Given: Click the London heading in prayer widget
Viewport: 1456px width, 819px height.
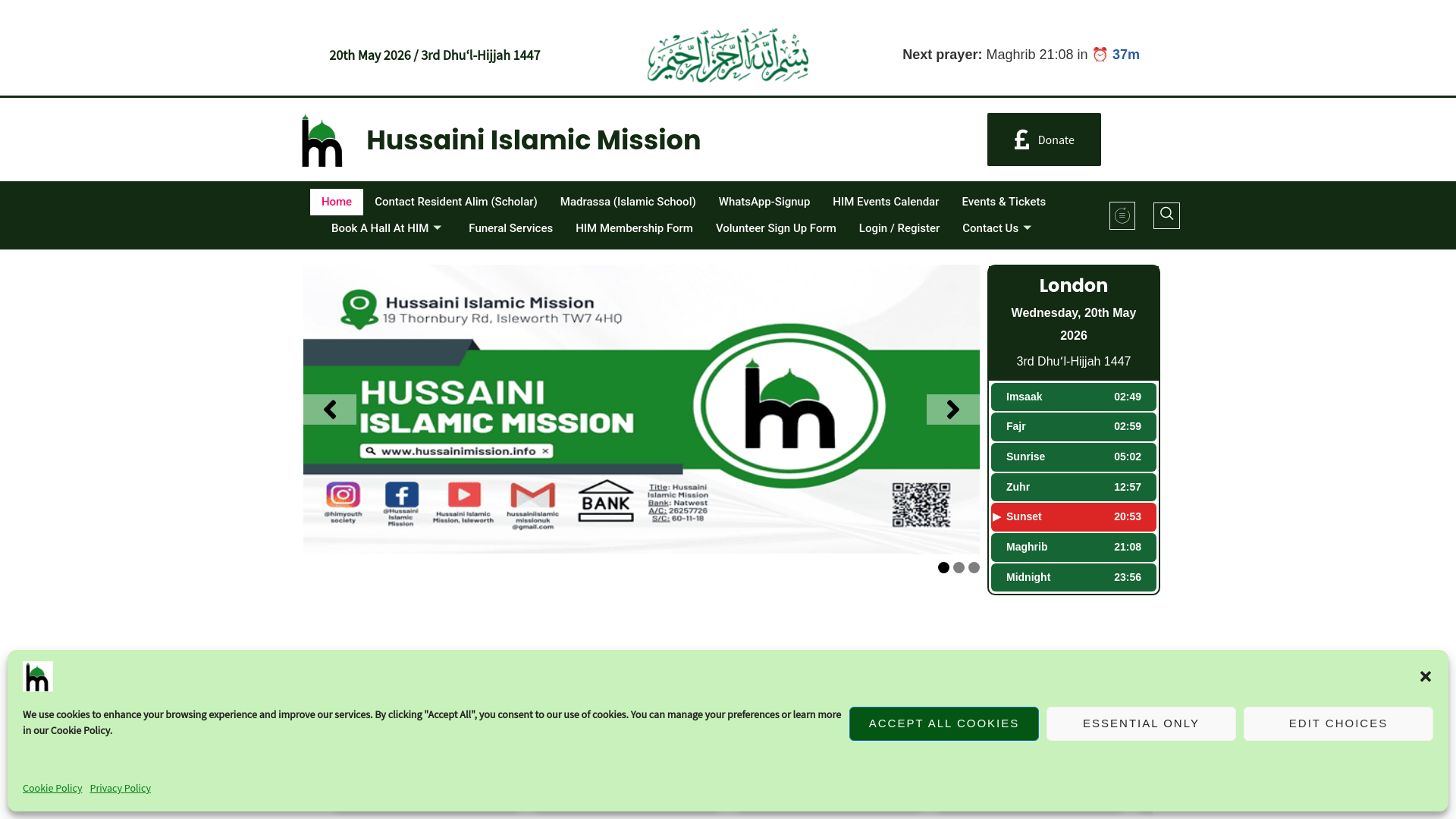Looking at the screenshot, I should click(1074, 286).
